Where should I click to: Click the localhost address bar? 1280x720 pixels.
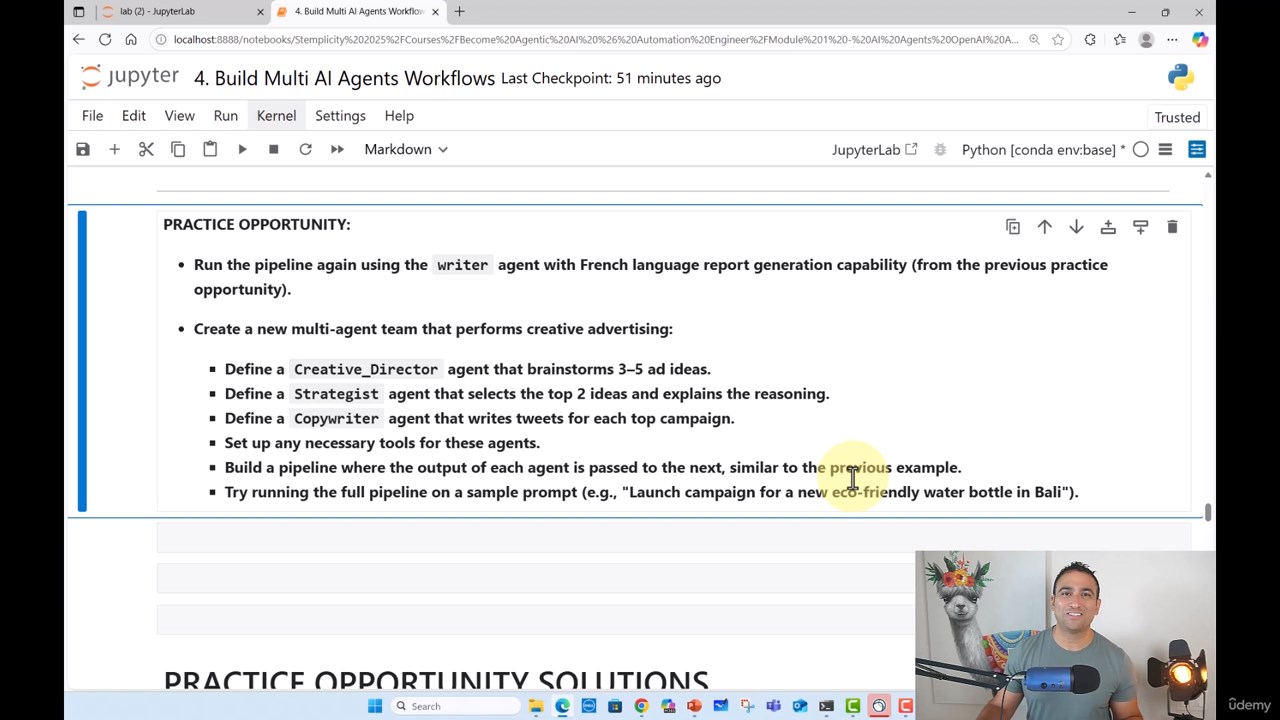pos(596,40)
